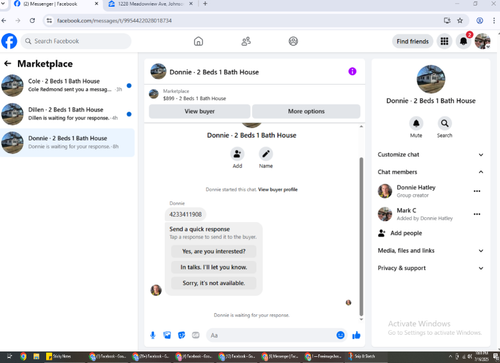Open the Home feed icon
The image size is (500, 363).
pos(198,41)
